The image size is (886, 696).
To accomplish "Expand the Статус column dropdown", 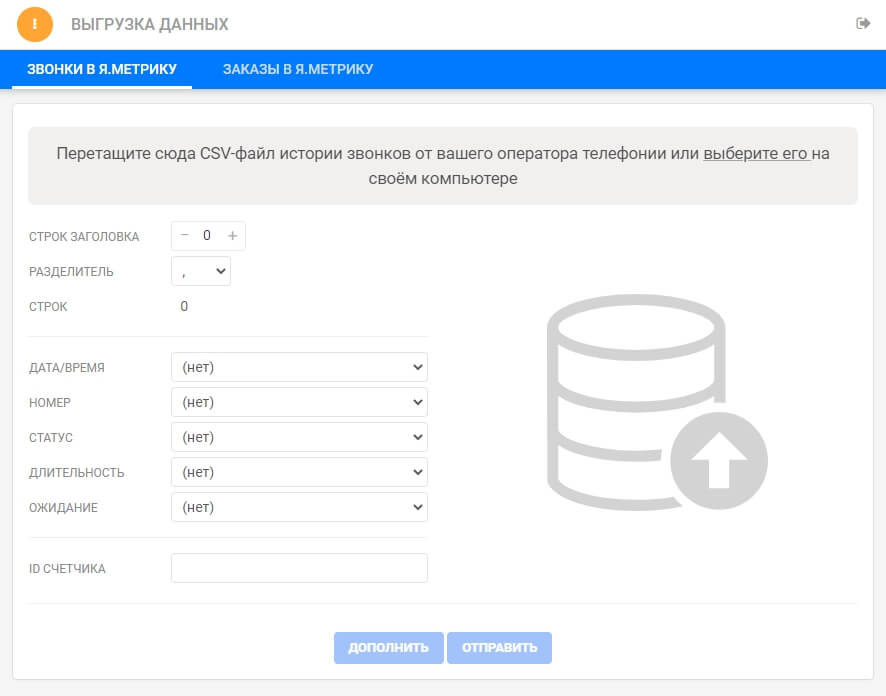I will pyautogui.click(x=299, y=438).
